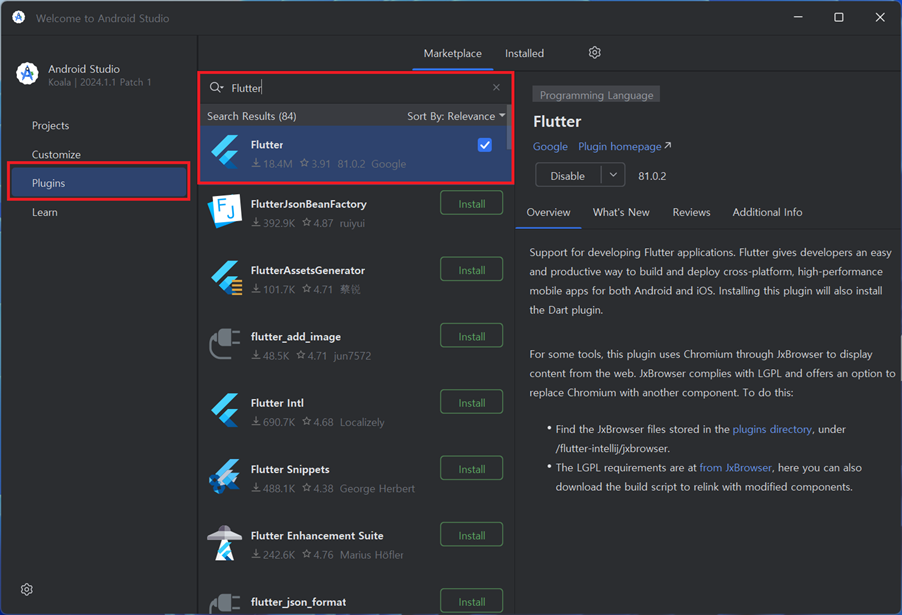This screenshot has width=902, height=615.
Task: Click the Flutter Snippets plugin icon
Action: pyautogui.click(x=224, y=478)
